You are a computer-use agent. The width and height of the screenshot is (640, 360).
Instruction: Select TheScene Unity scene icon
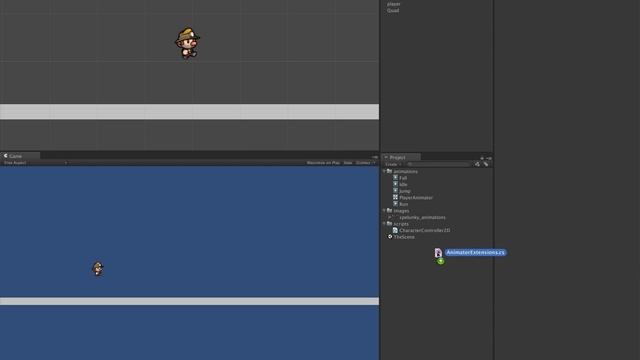pyautogui.click(x=390, y=237)
